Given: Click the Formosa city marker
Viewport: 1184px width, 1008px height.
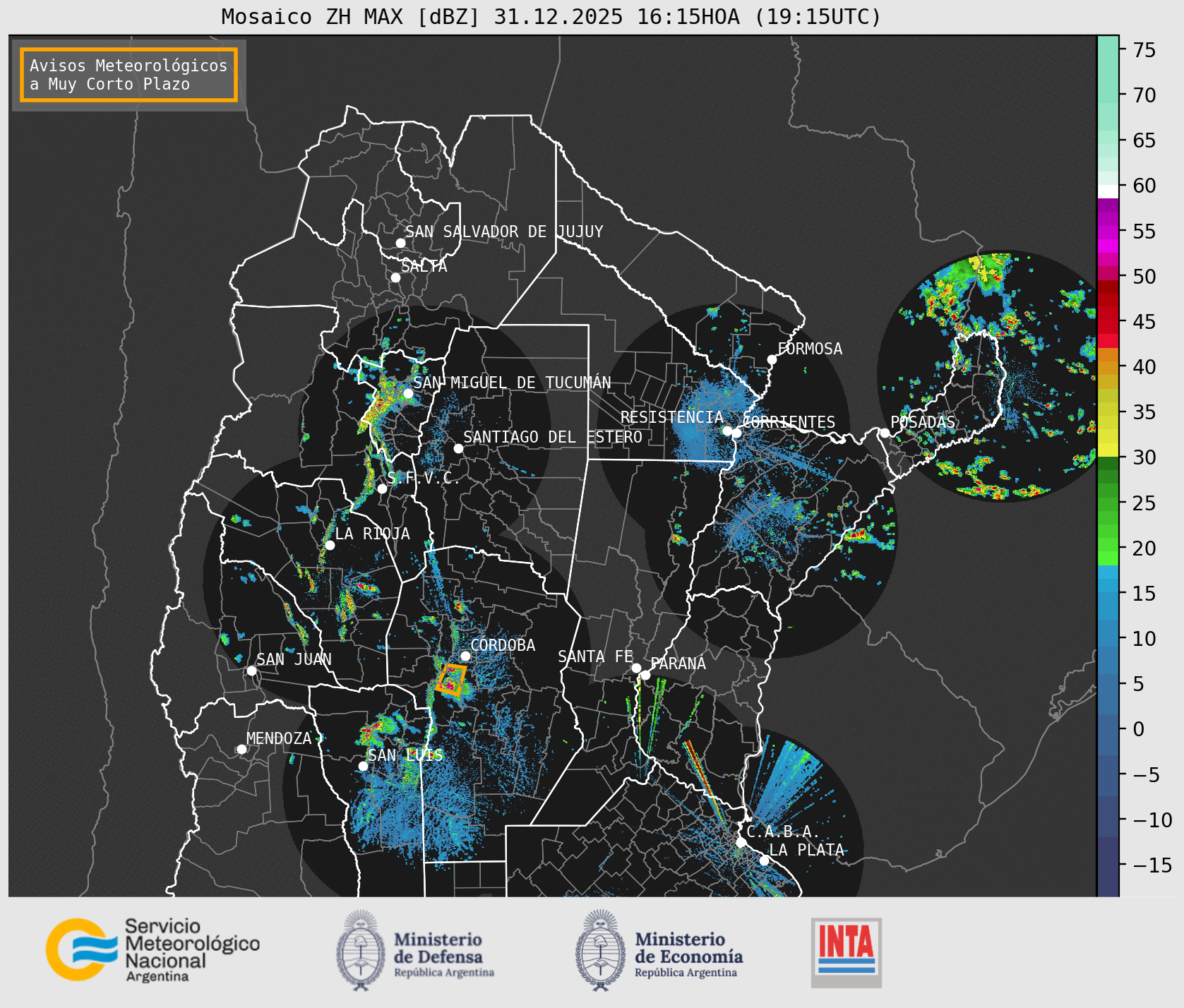Looking at the screenshot, I should [772, 359].
